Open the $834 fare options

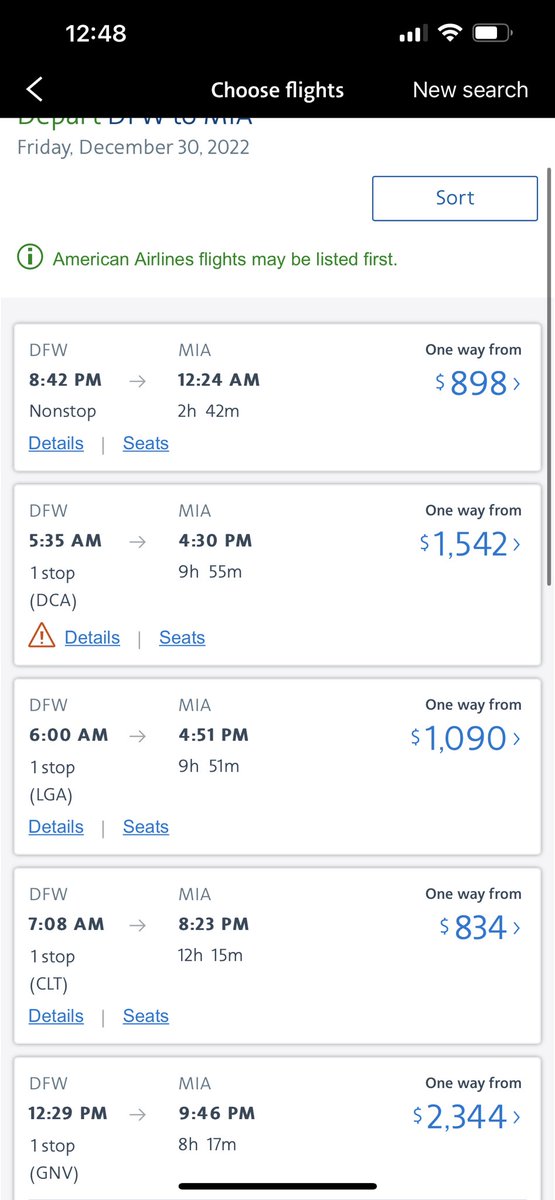(480, 927)
